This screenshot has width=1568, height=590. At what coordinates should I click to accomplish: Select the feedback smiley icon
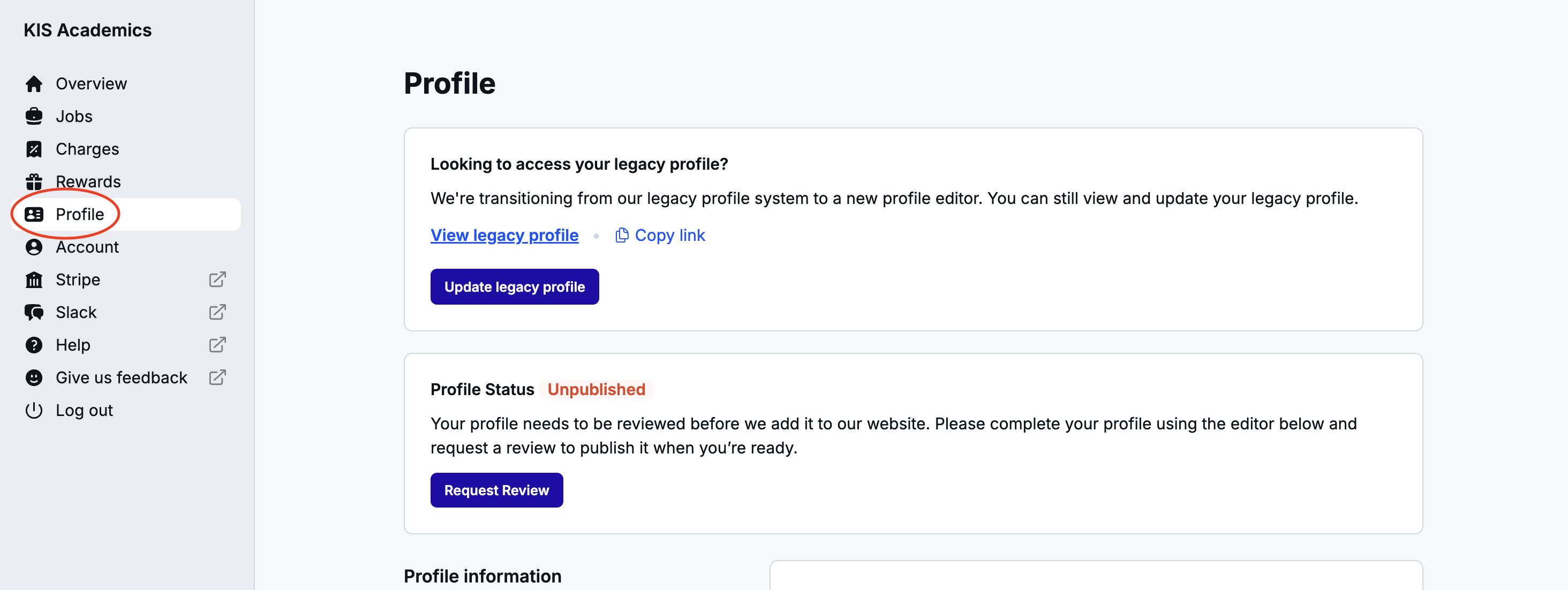[34, 377]
